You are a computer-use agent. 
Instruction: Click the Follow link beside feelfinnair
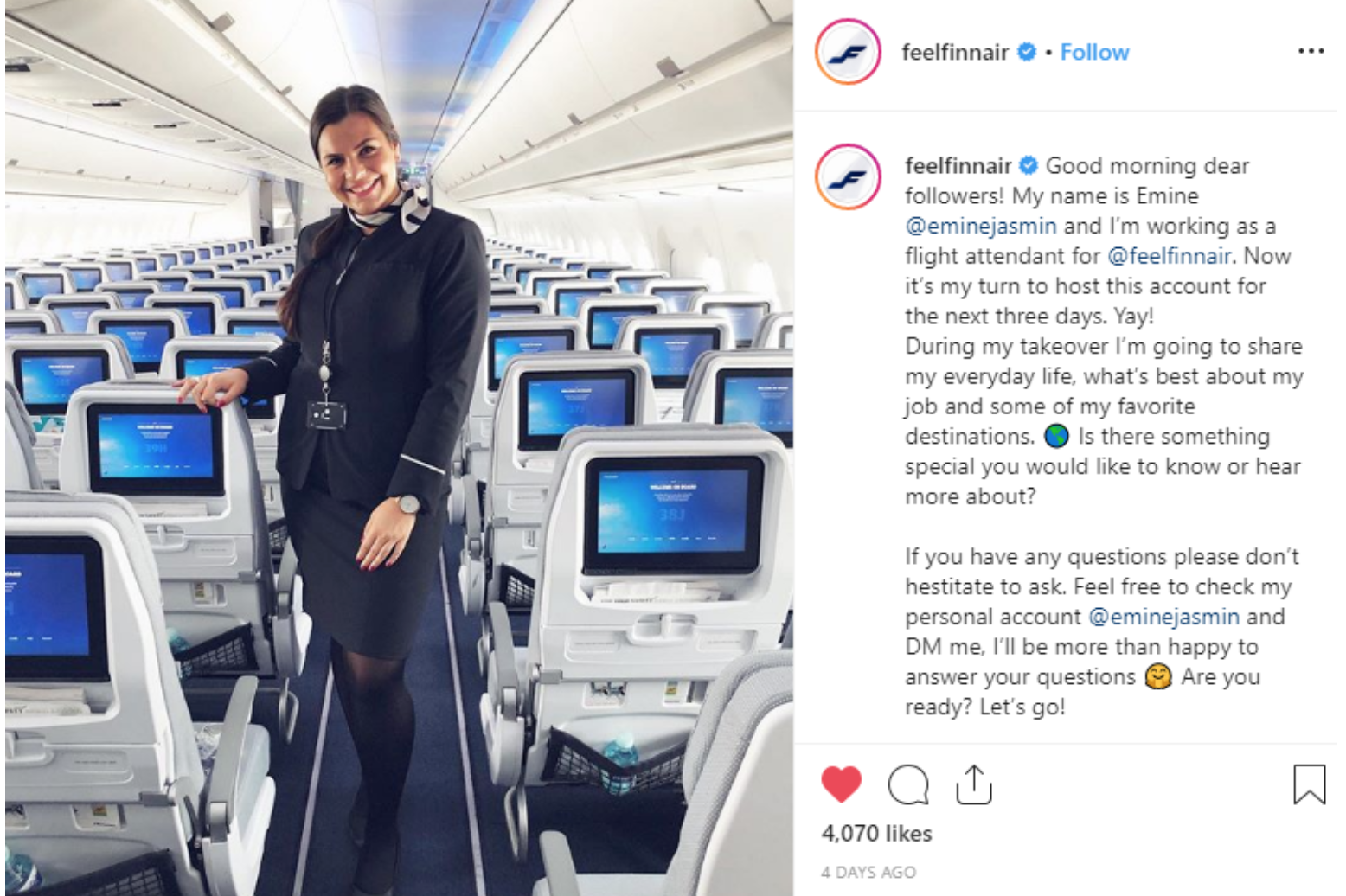point(1094,53)
